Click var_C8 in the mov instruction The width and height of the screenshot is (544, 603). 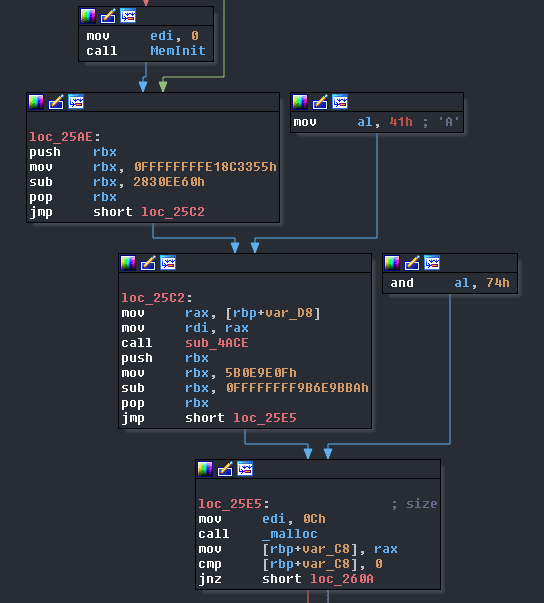(x=326, y=549)
